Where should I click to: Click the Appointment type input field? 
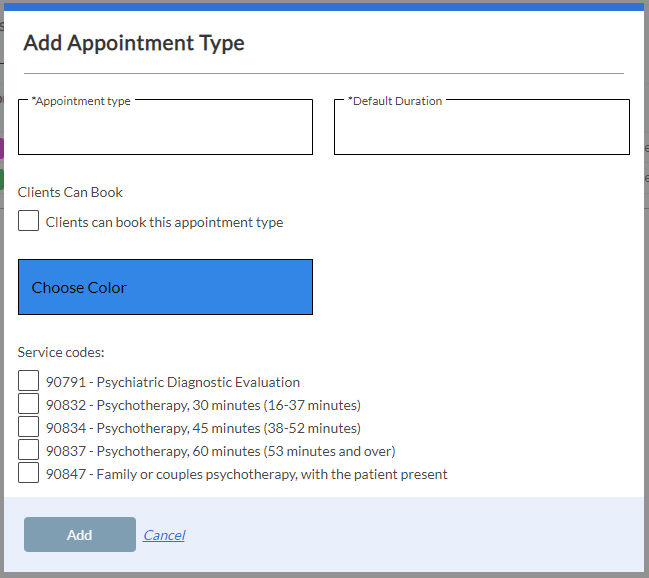165,129
